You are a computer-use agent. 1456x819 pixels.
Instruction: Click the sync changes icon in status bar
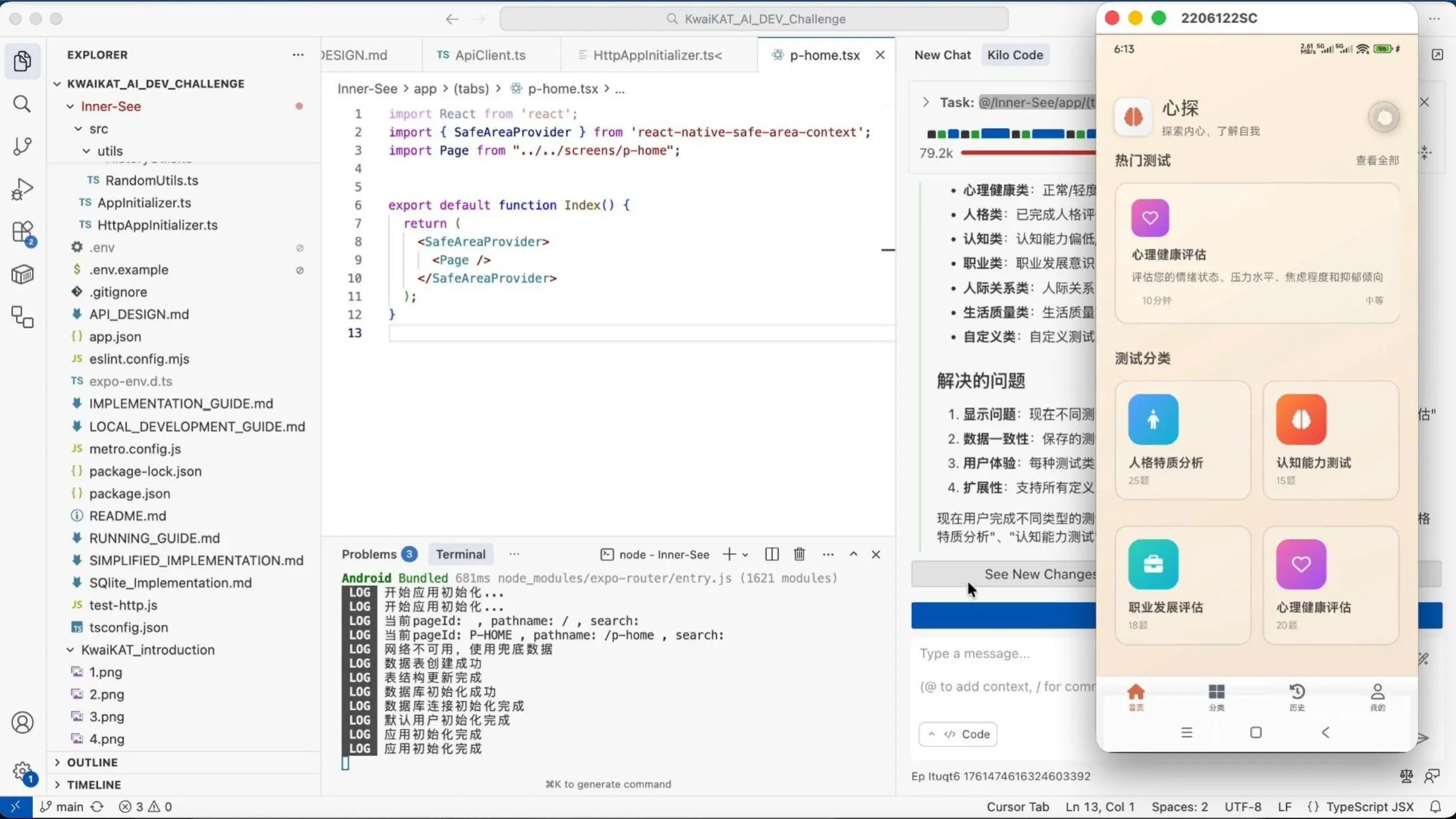click(x=97, y=807)
